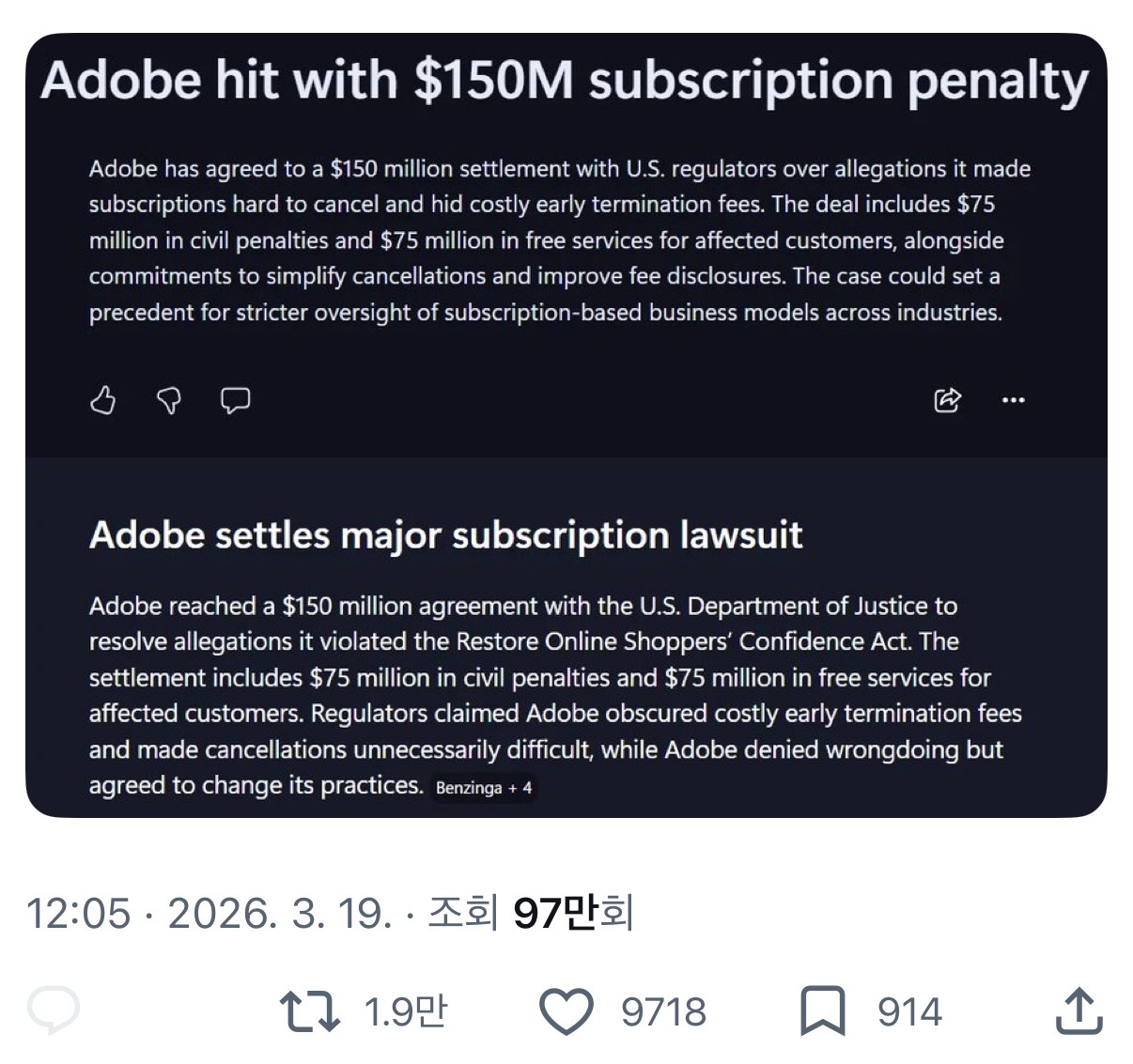1133x1064 pixels.
Task: Click the 1.9만 repost count
Action: point(405,1011)
